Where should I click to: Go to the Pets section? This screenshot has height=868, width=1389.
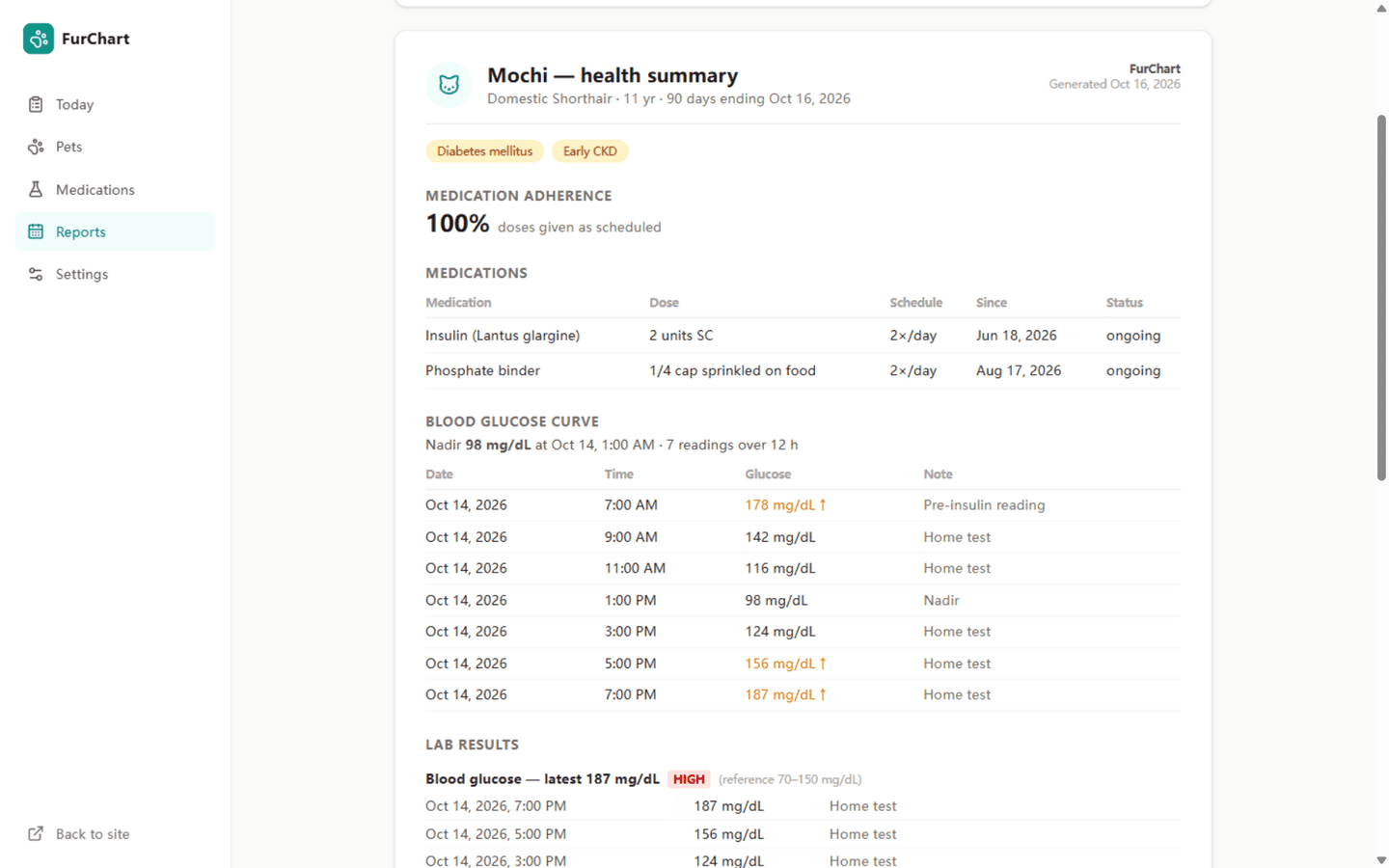click(115, 147)
